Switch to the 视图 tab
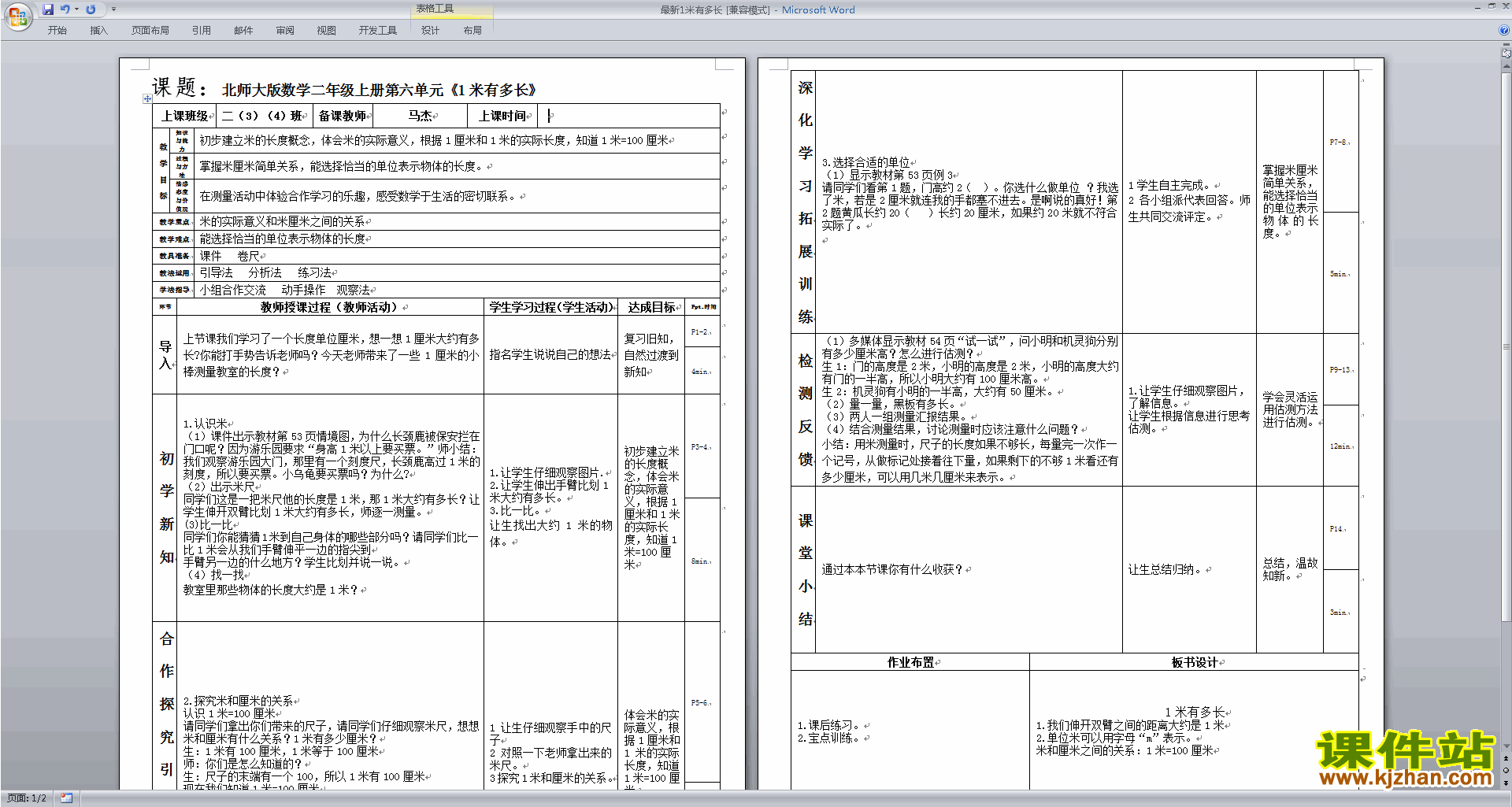 coord(327,31)
